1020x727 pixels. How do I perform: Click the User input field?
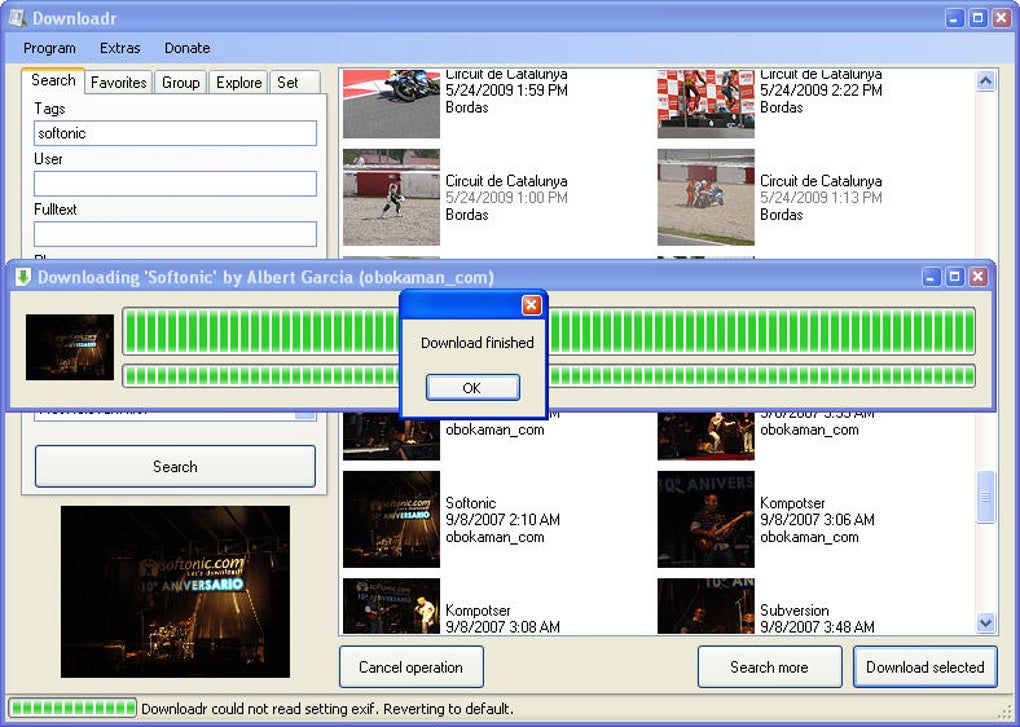[175, 184]
